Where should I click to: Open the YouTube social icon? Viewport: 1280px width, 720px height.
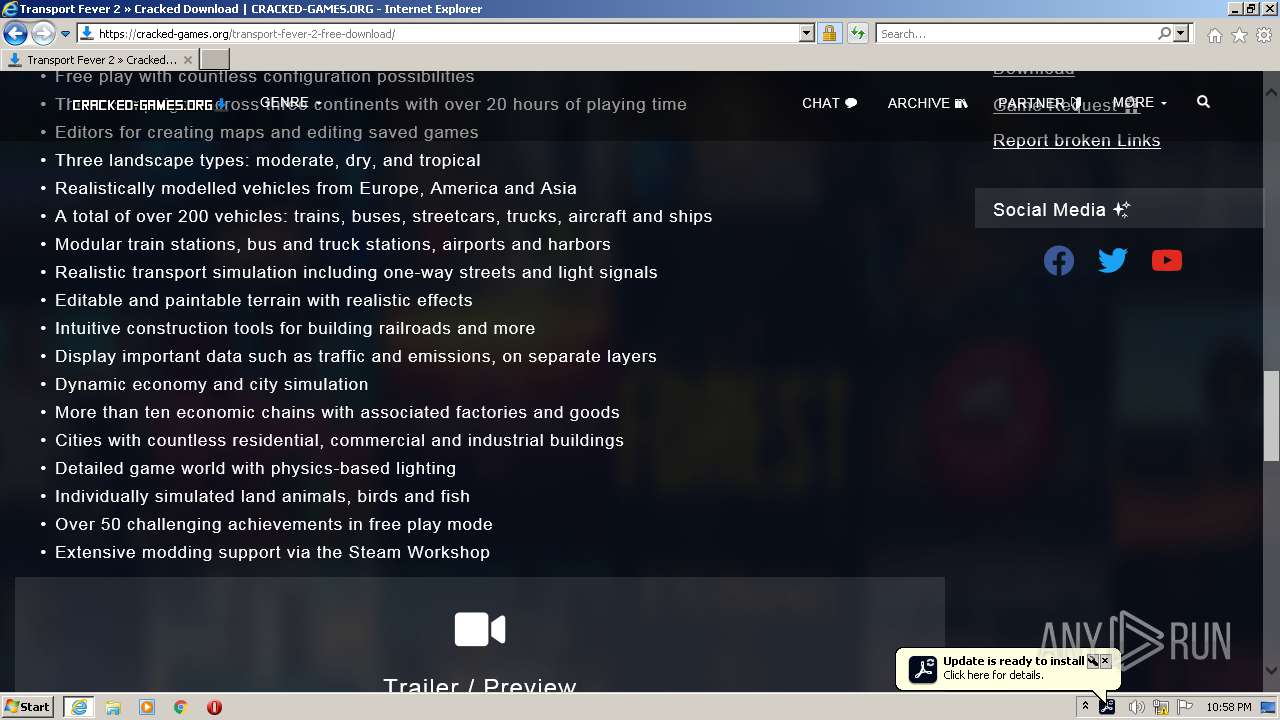coord(1167,261)
